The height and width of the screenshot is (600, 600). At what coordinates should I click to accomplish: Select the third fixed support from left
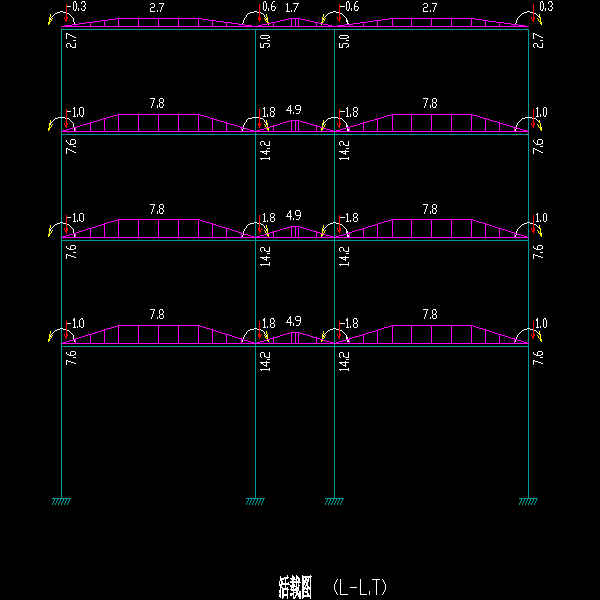pyautogui.click(x=334, y=501)
